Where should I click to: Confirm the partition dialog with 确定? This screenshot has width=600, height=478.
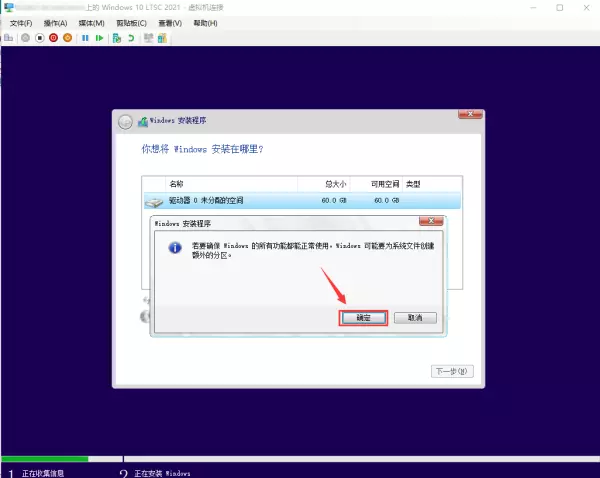[x=364, y=318]
